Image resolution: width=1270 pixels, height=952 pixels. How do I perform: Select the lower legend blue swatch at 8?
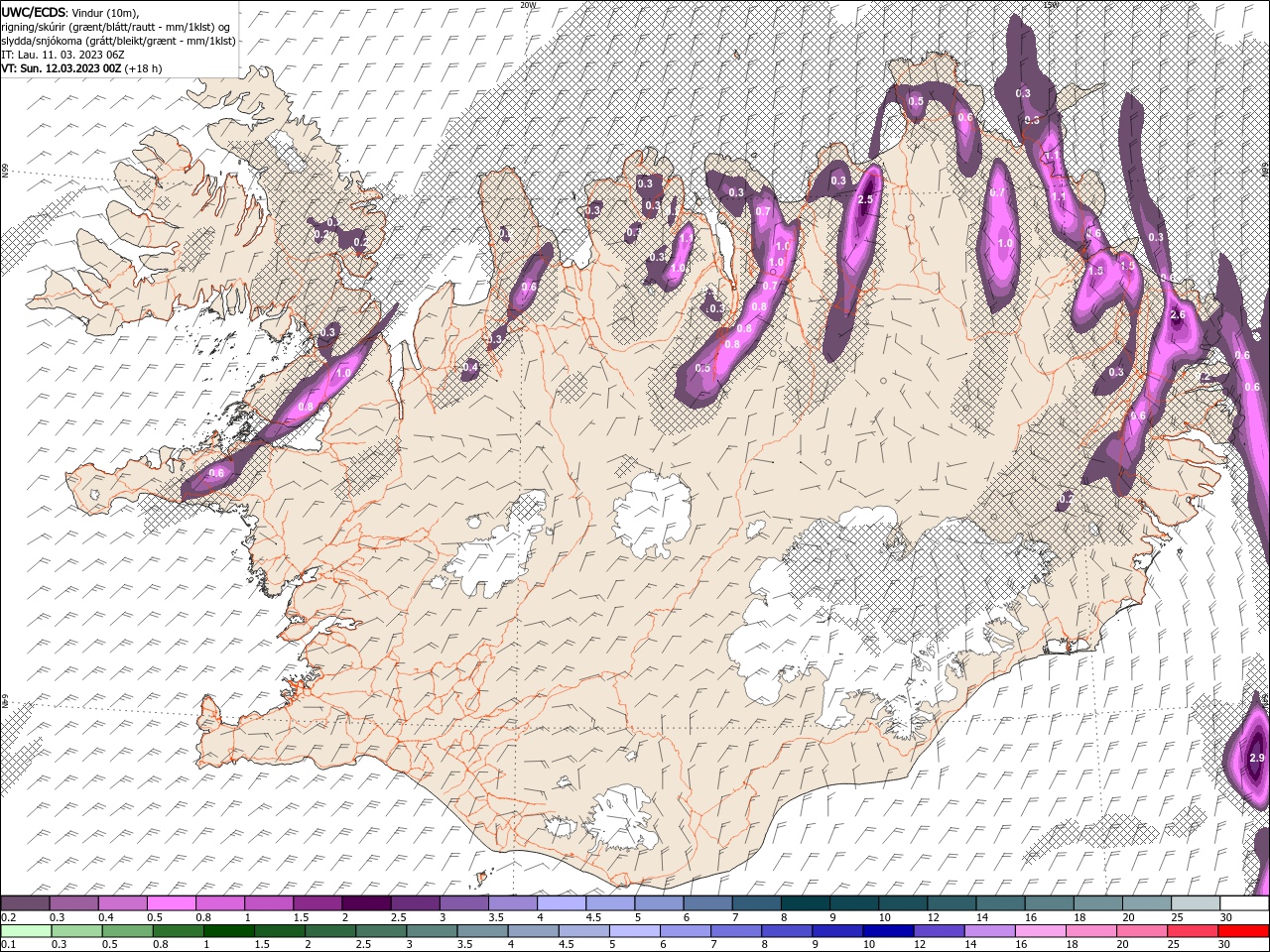pyautogui.click(x=786, y=931)
